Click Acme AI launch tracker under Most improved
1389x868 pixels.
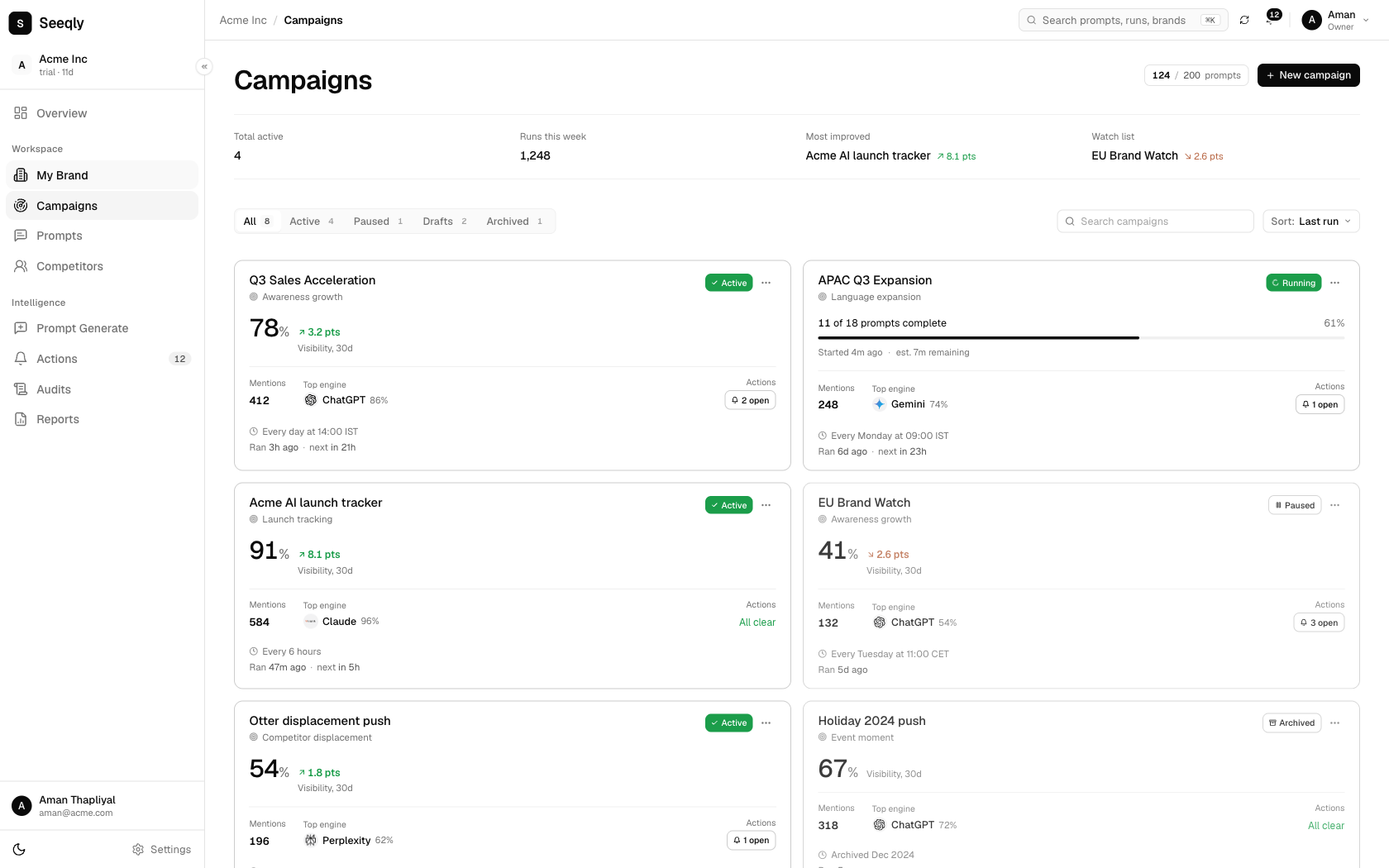click(868, 155)
